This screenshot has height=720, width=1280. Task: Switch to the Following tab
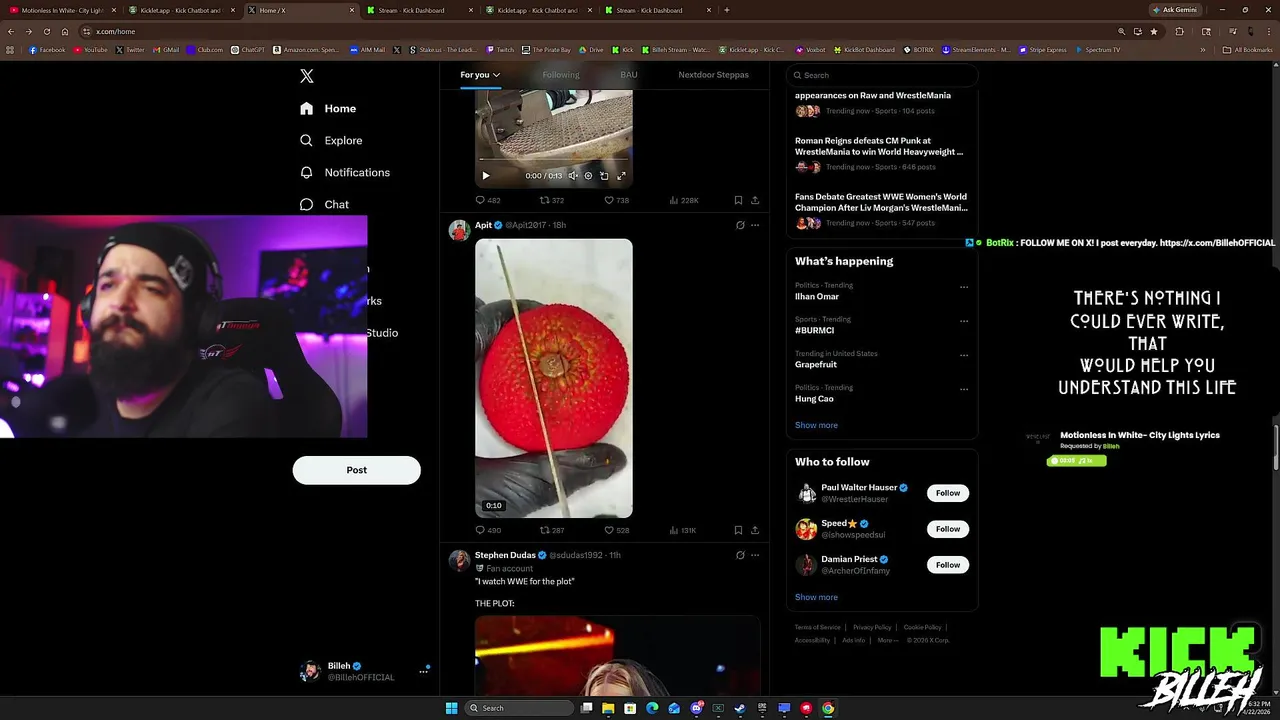tap(561, 75)
